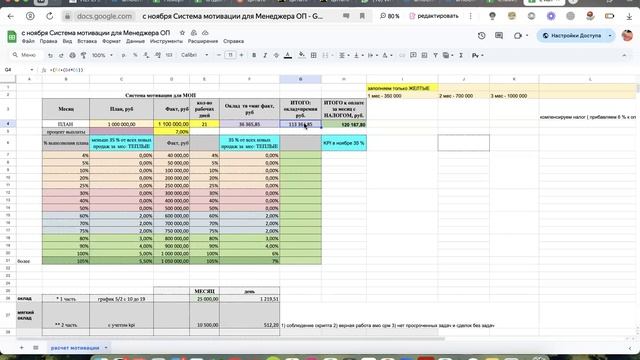Create a filter with funnel icon
The image size is (640, 360).
click(x=435, y=55)
